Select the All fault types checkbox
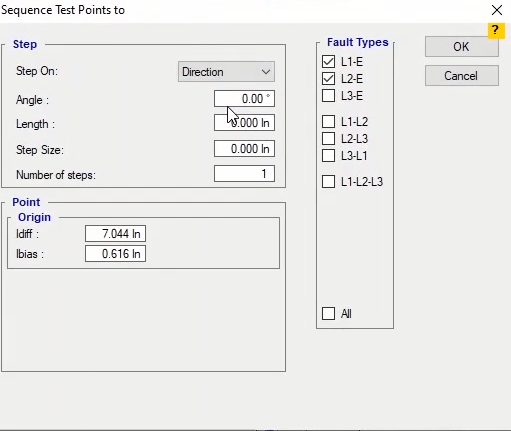 [328, 313]
